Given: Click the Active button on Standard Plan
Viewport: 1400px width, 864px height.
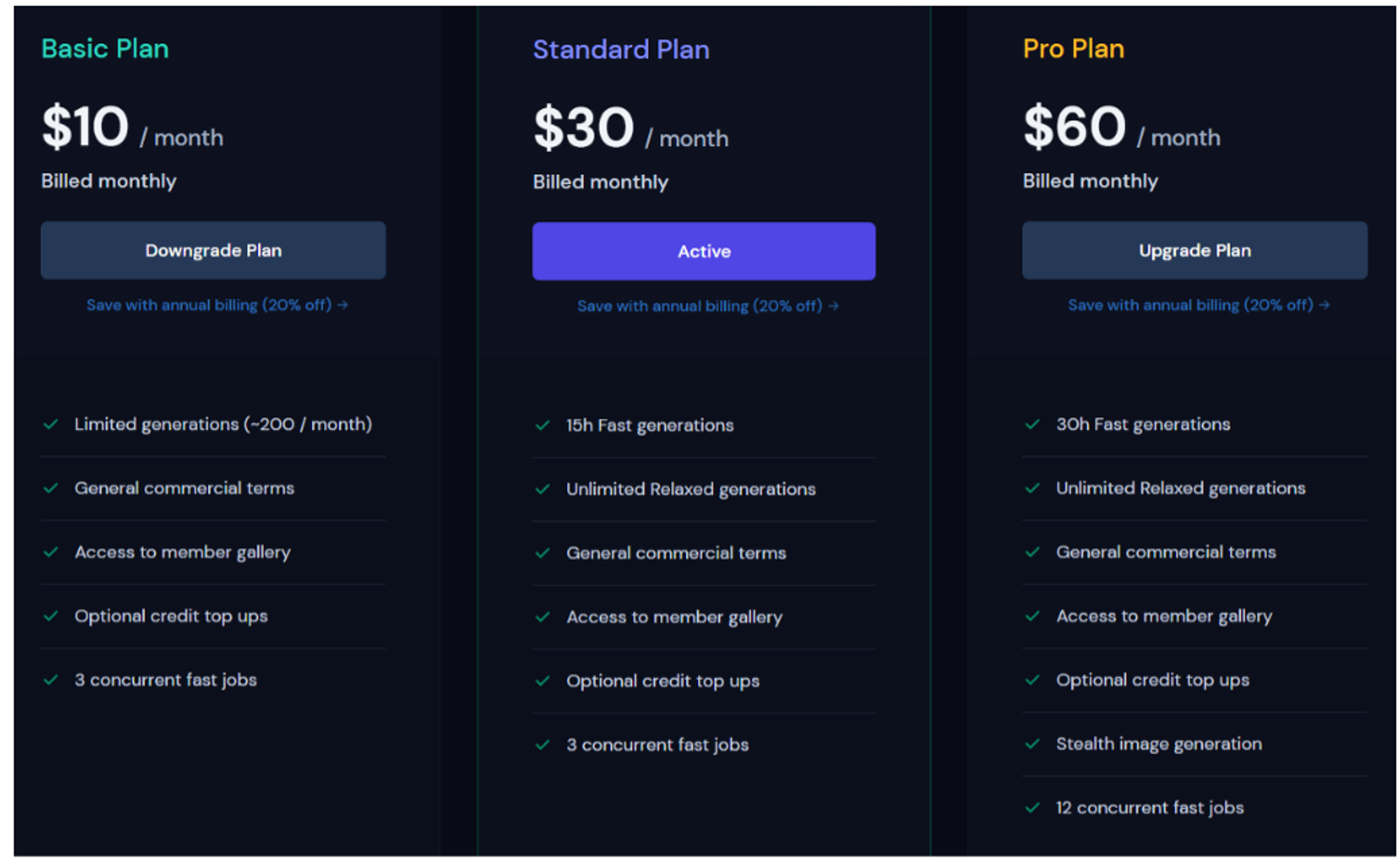Looking at the screenshot, I should (703, 251).
